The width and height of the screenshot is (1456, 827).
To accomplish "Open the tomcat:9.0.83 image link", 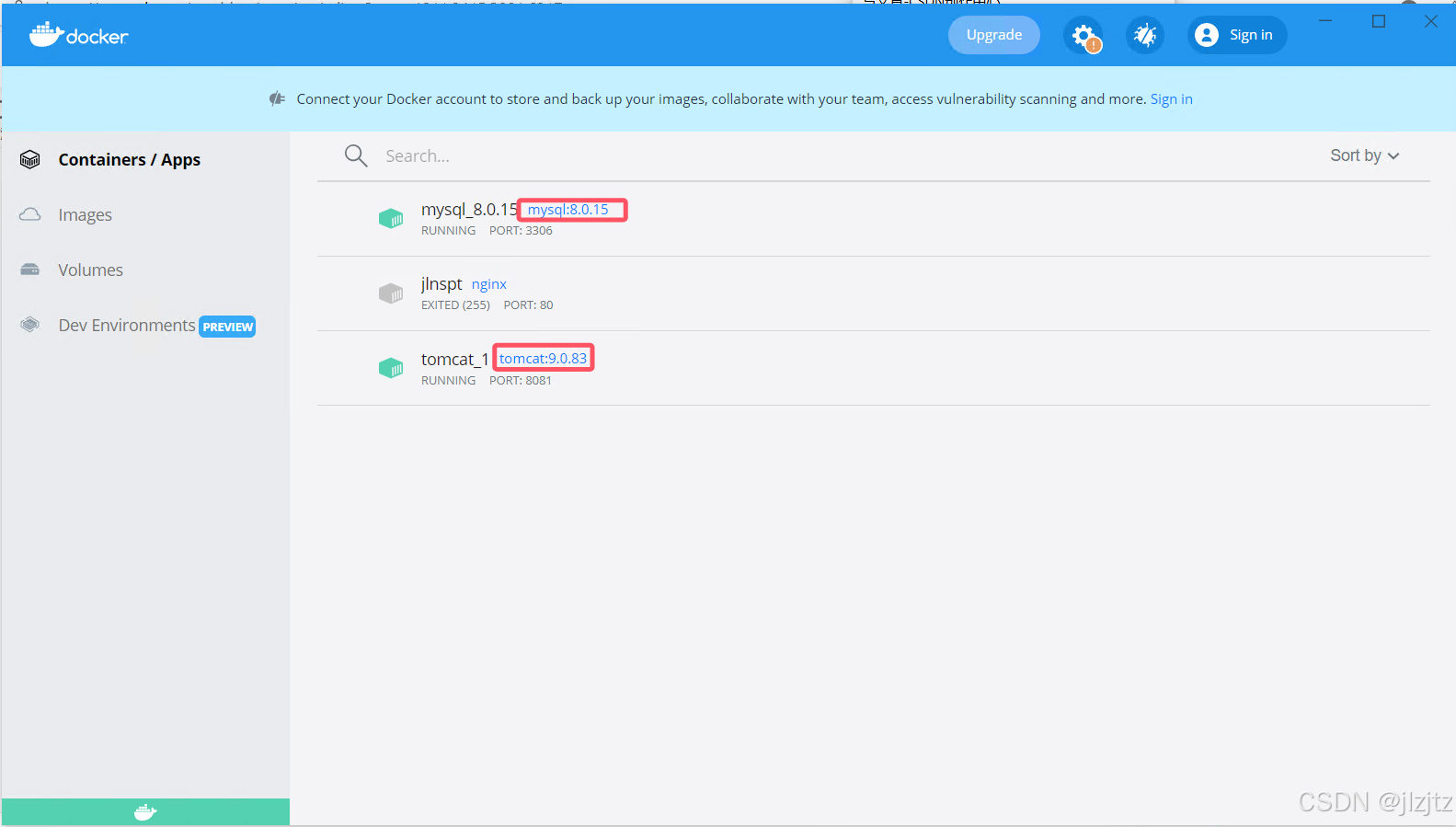I will point(543,359).
